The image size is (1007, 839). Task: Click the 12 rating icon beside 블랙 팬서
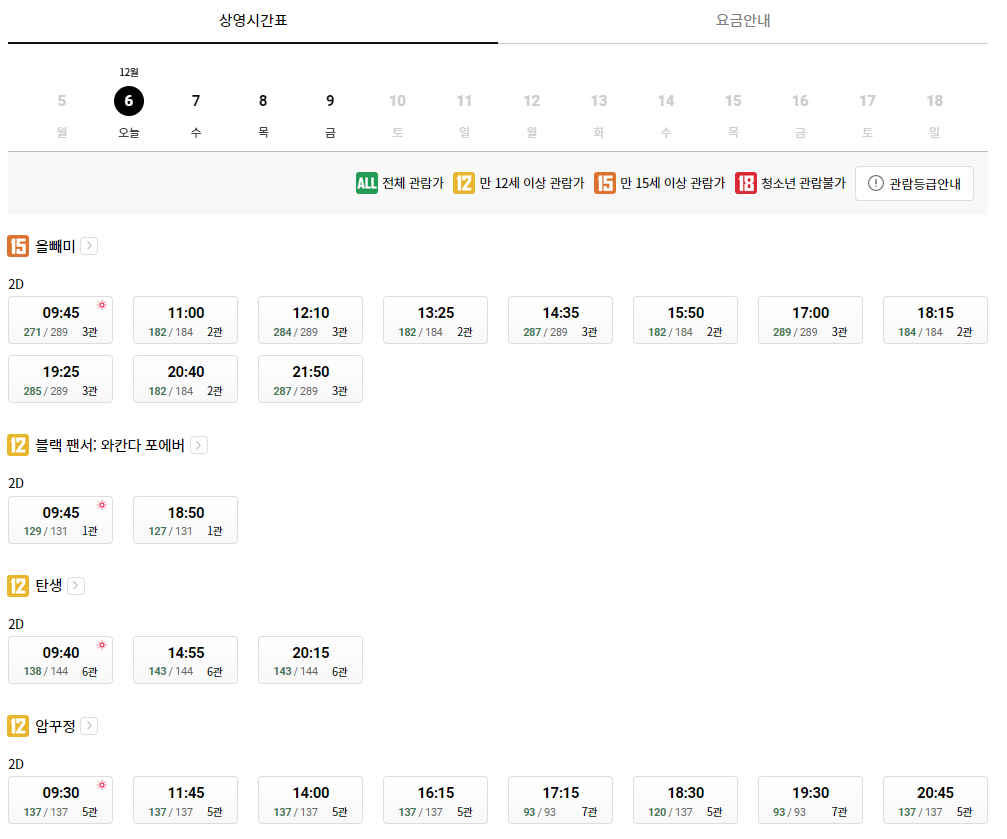coord(18,445)
